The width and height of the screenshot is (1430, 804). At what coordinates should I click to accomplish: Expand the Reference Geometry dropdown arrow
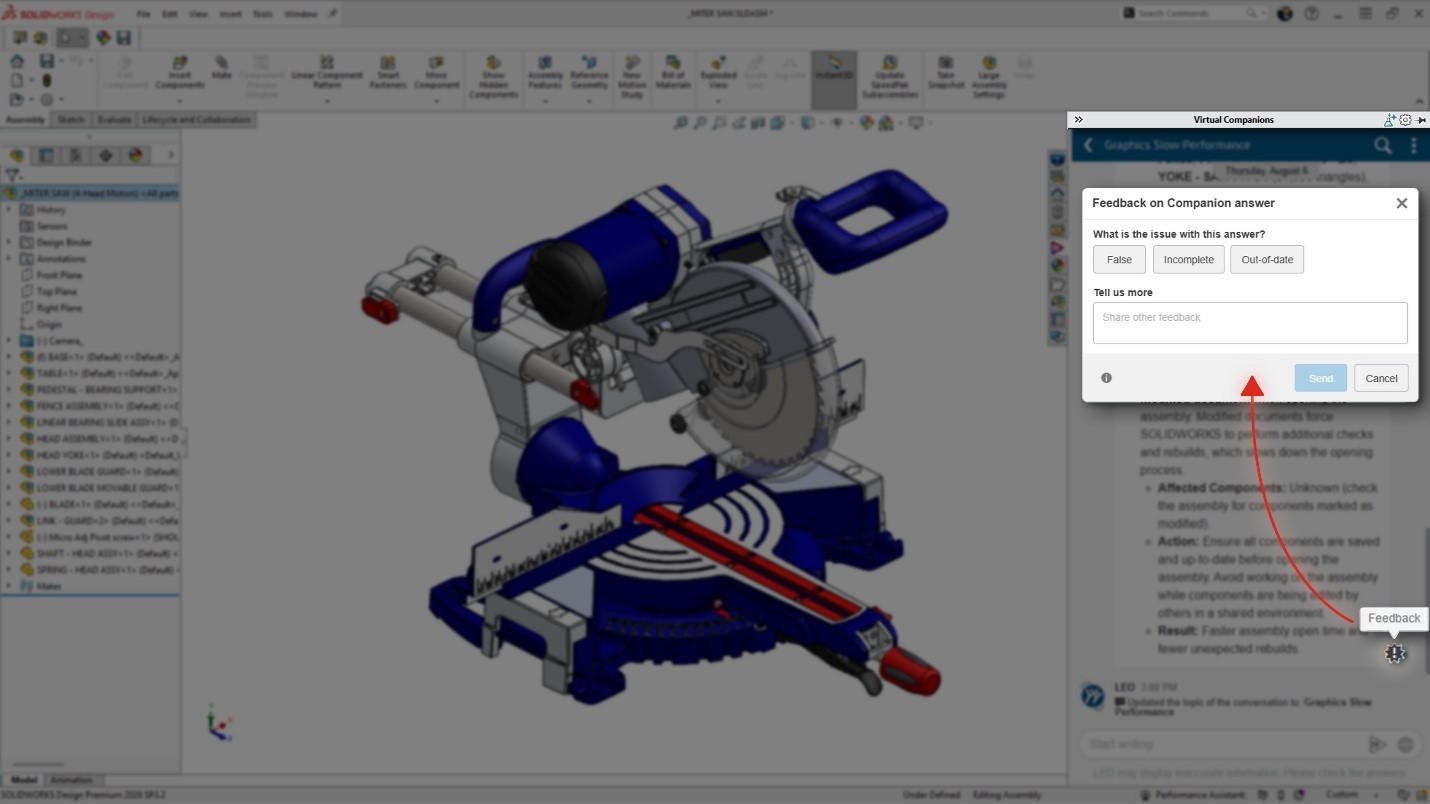pyautogui.click(x=589, y=100)
